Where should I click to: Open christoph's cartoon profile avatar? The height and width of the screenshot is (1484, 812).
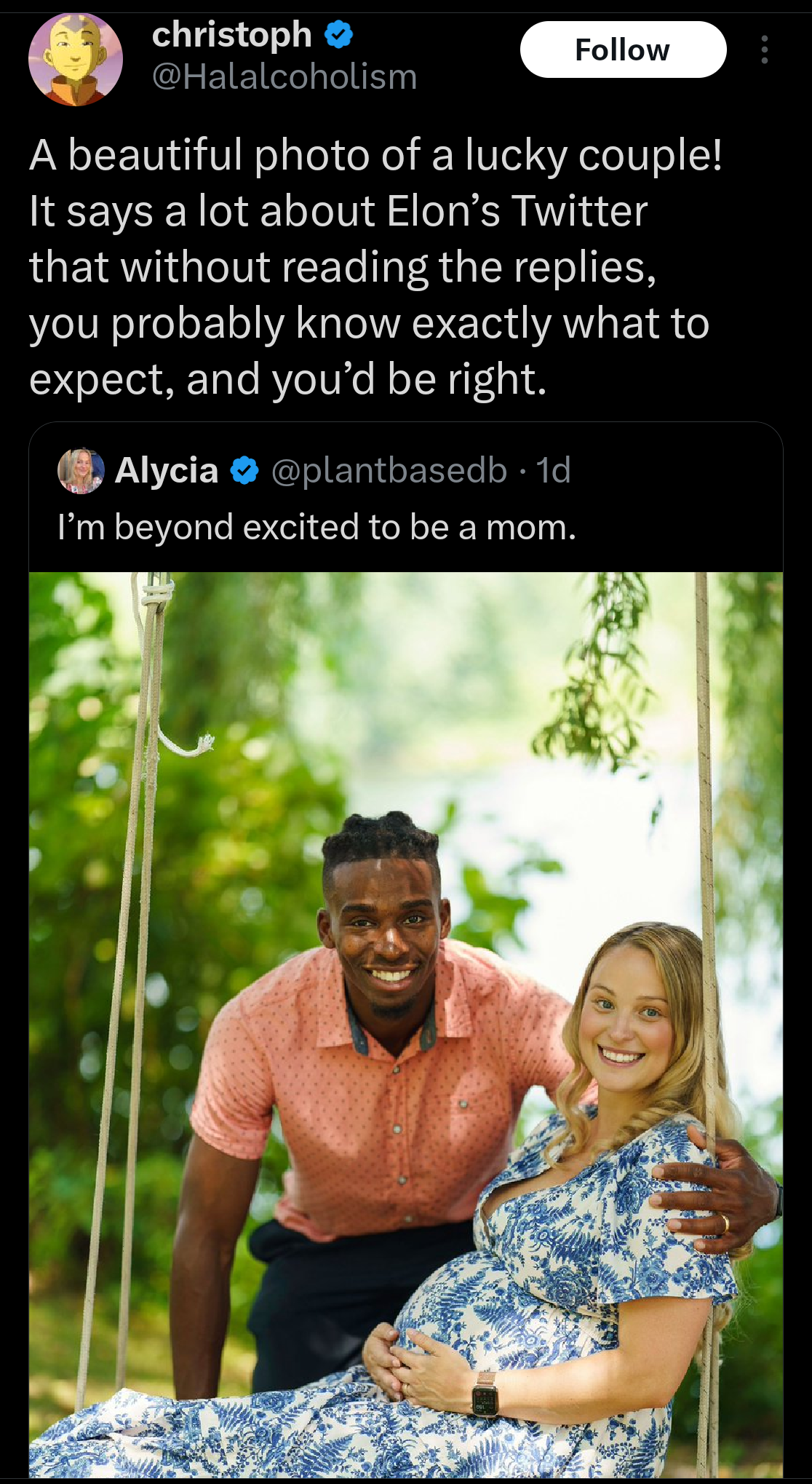point(75,60)
